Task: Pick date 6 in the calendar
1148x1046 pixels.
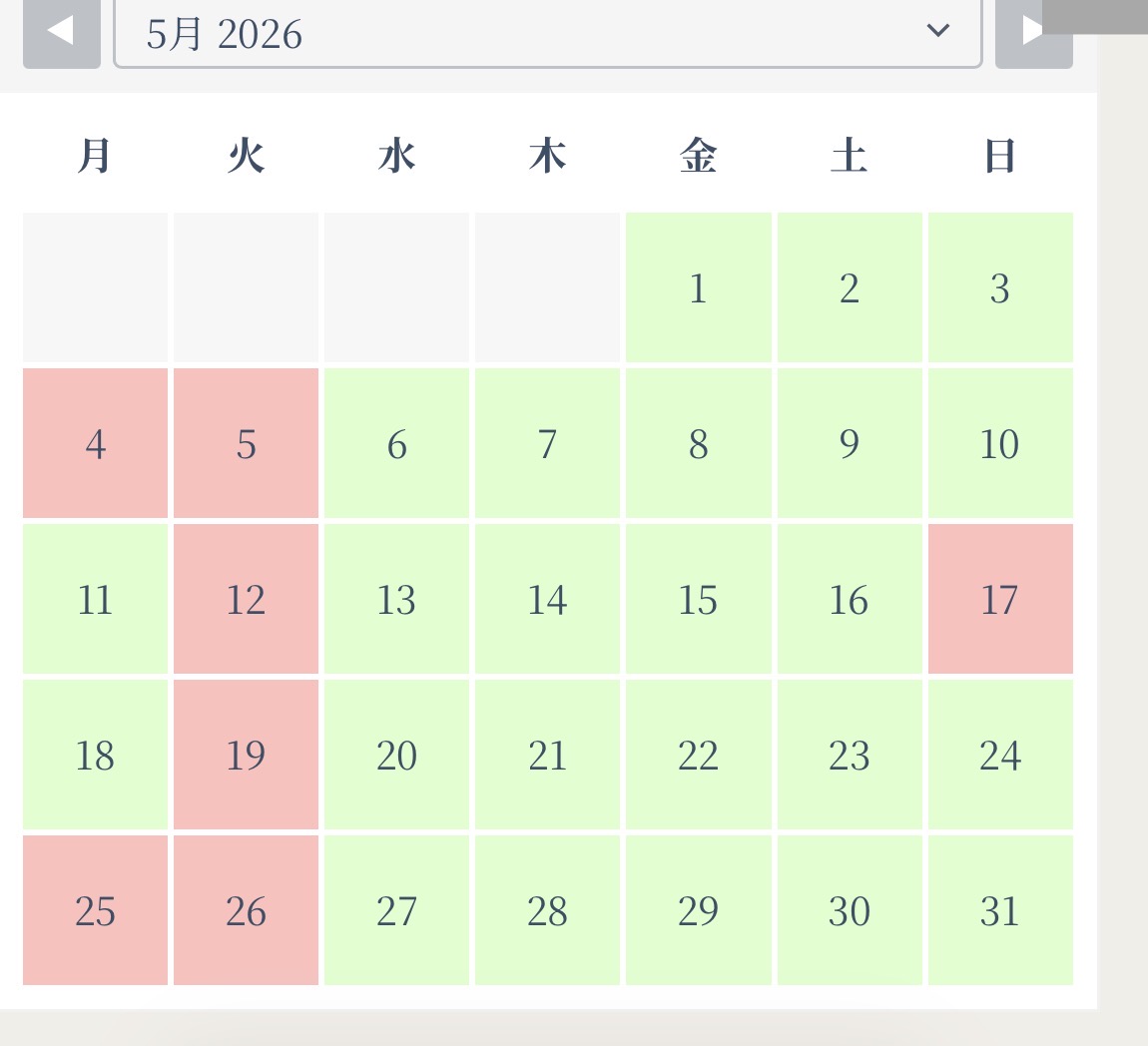Action: (x=397, y=443)
